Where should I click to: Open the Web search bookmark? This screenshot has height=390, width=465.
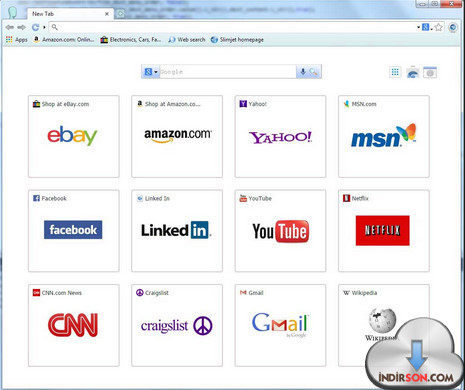[187, 40]
